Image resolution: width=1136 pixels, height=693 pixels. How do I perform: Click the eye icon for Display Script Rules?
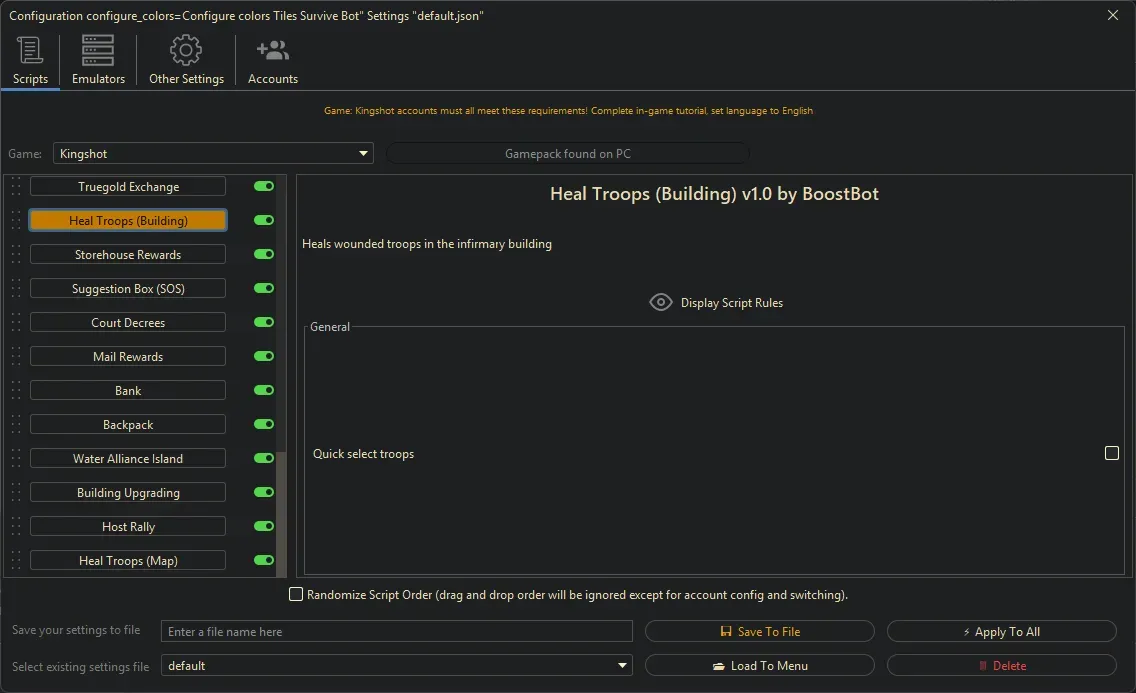[660, 302]
